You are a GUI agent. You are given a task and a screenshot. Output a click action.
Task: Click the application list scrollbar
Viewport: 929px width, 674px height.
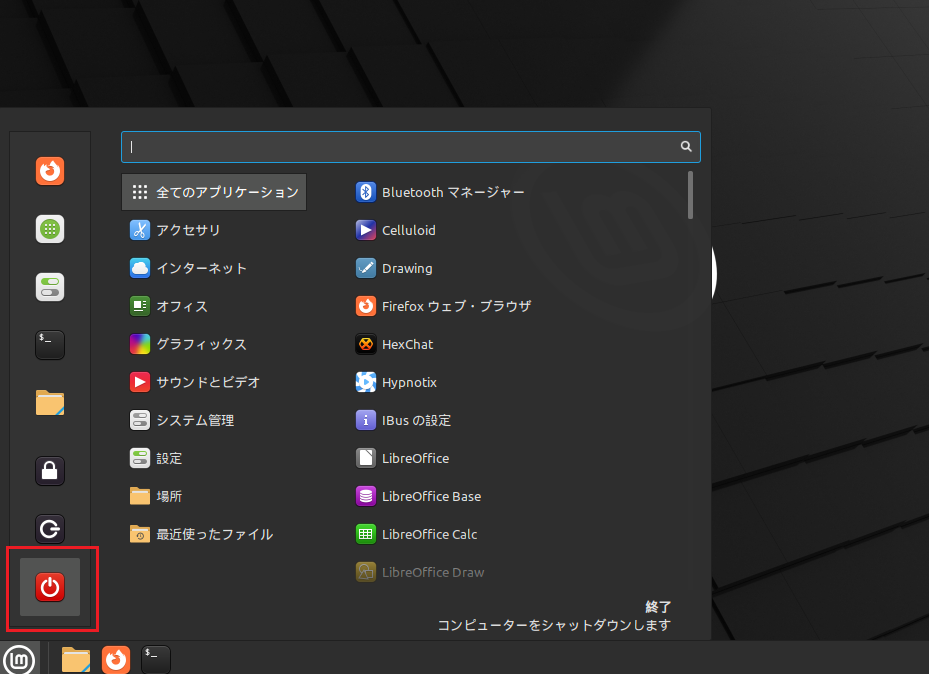tap(690, 195)
